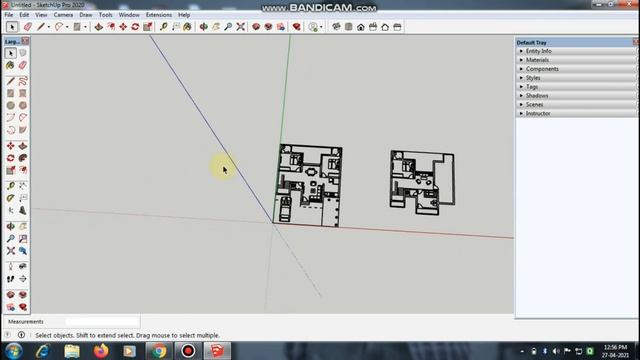The image size is (640, 360).
Task: Expand the Materials panel
Action: [x=576, y=60]
